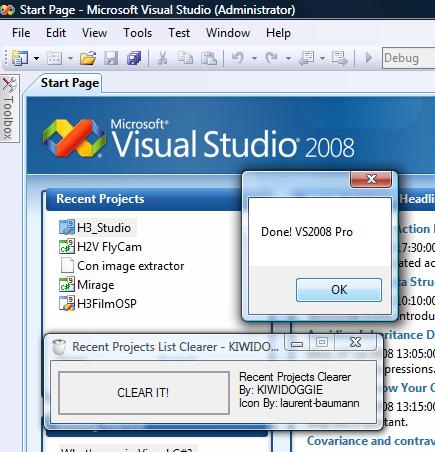
Task: Open the Undo history dropdown arrow
Action: pos(254,59)
